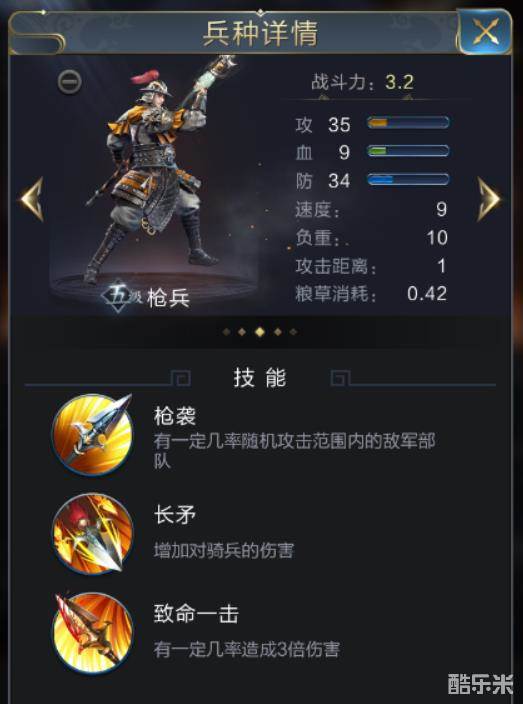
Task: Click the 血 health stat bar
Action: pos(408,151)
